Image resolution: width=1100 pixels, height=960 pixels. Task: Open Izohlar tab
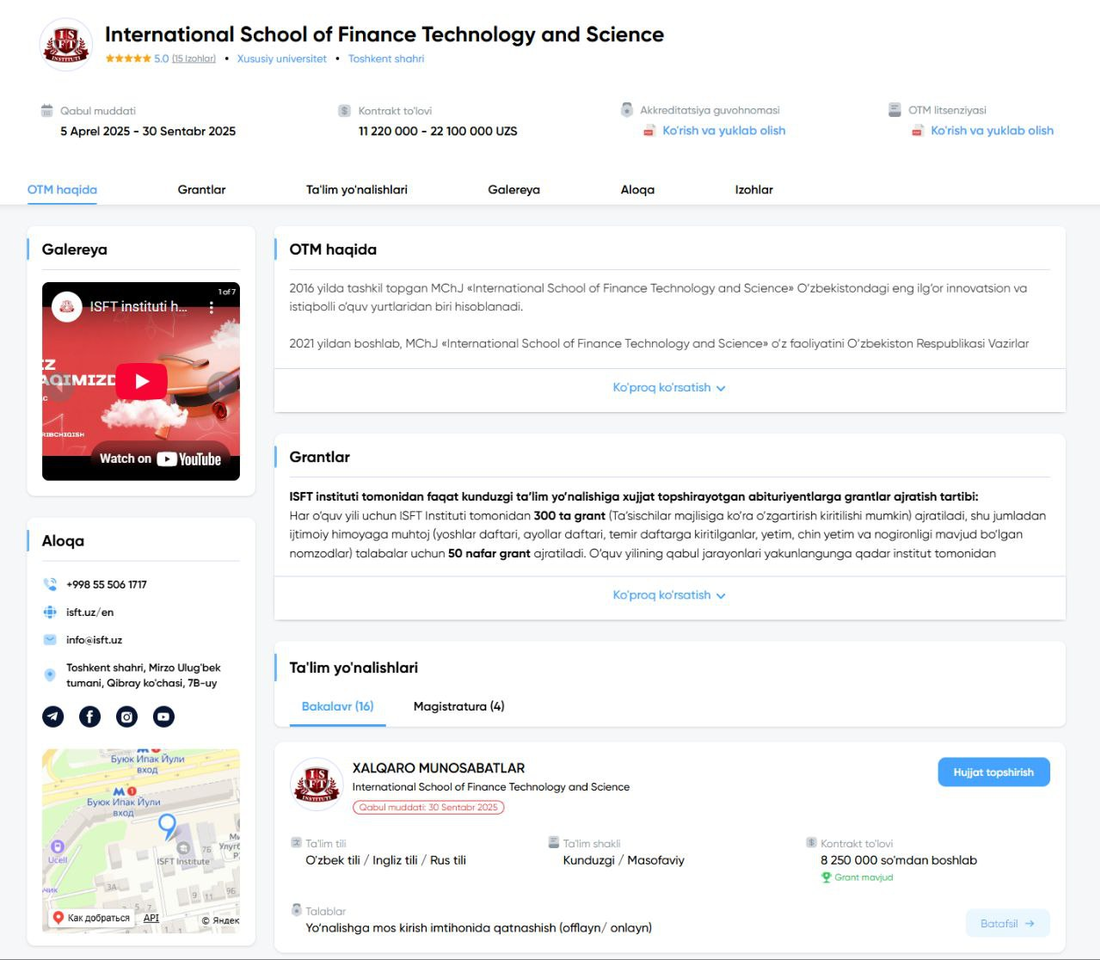coord(754,189)
